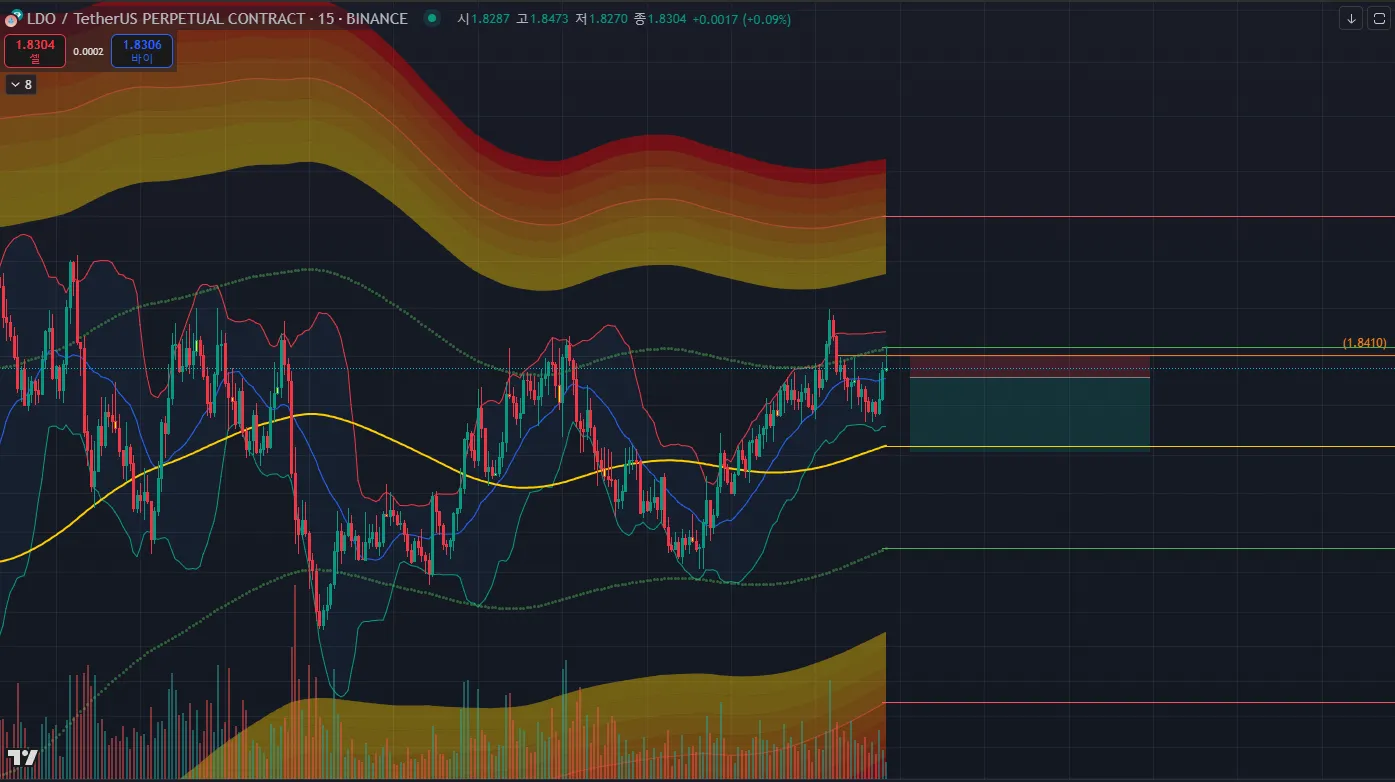Image resolution: width=1395 pixels, height=782 pixels.
Task: Click the LDO coin logo icon
Action: [x=14, y=18]
